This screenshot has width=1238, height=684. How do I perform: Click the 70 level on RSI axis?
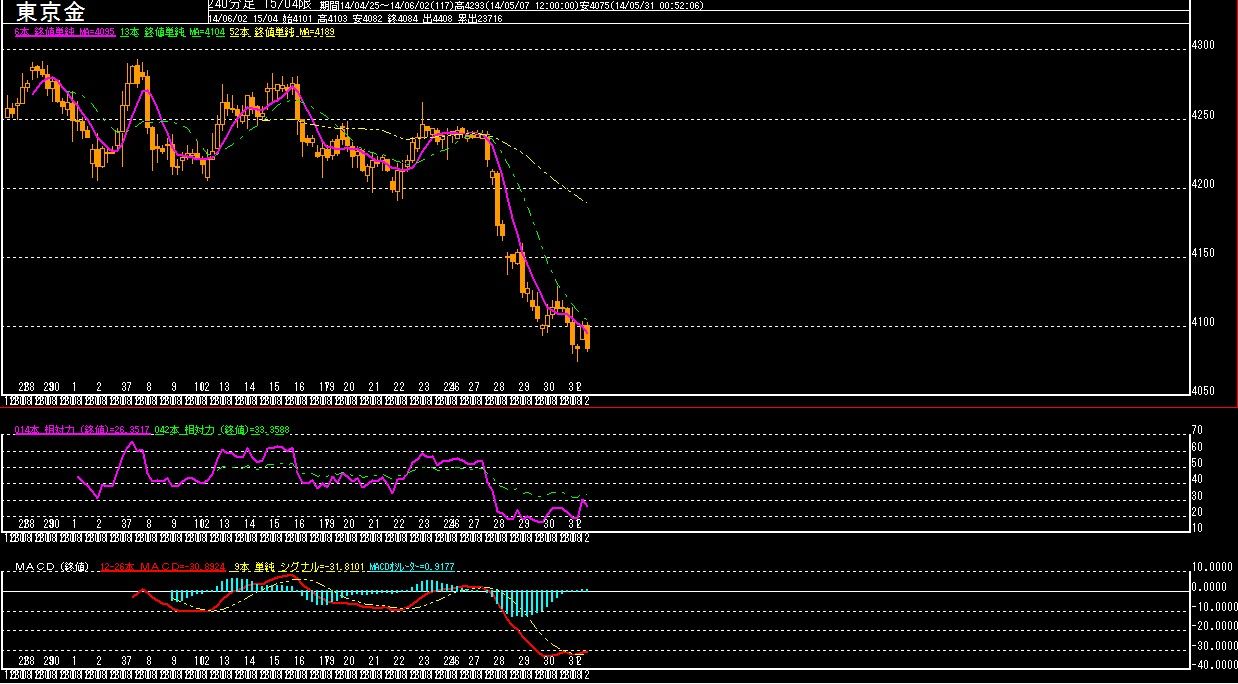[1196, 431]
